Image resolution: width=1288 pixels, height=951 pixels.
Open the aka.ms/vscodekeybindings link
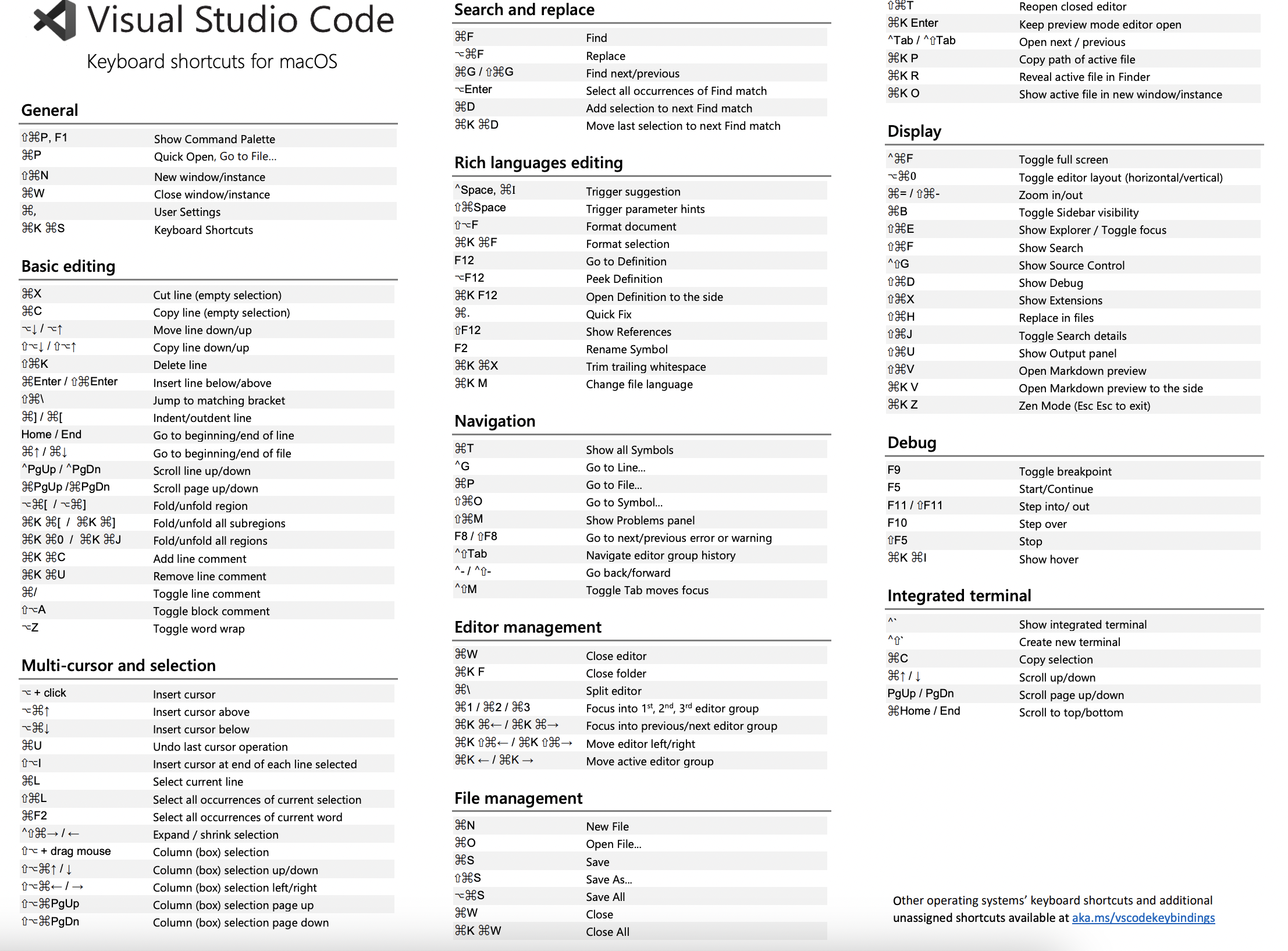(x=1143, y=918)
